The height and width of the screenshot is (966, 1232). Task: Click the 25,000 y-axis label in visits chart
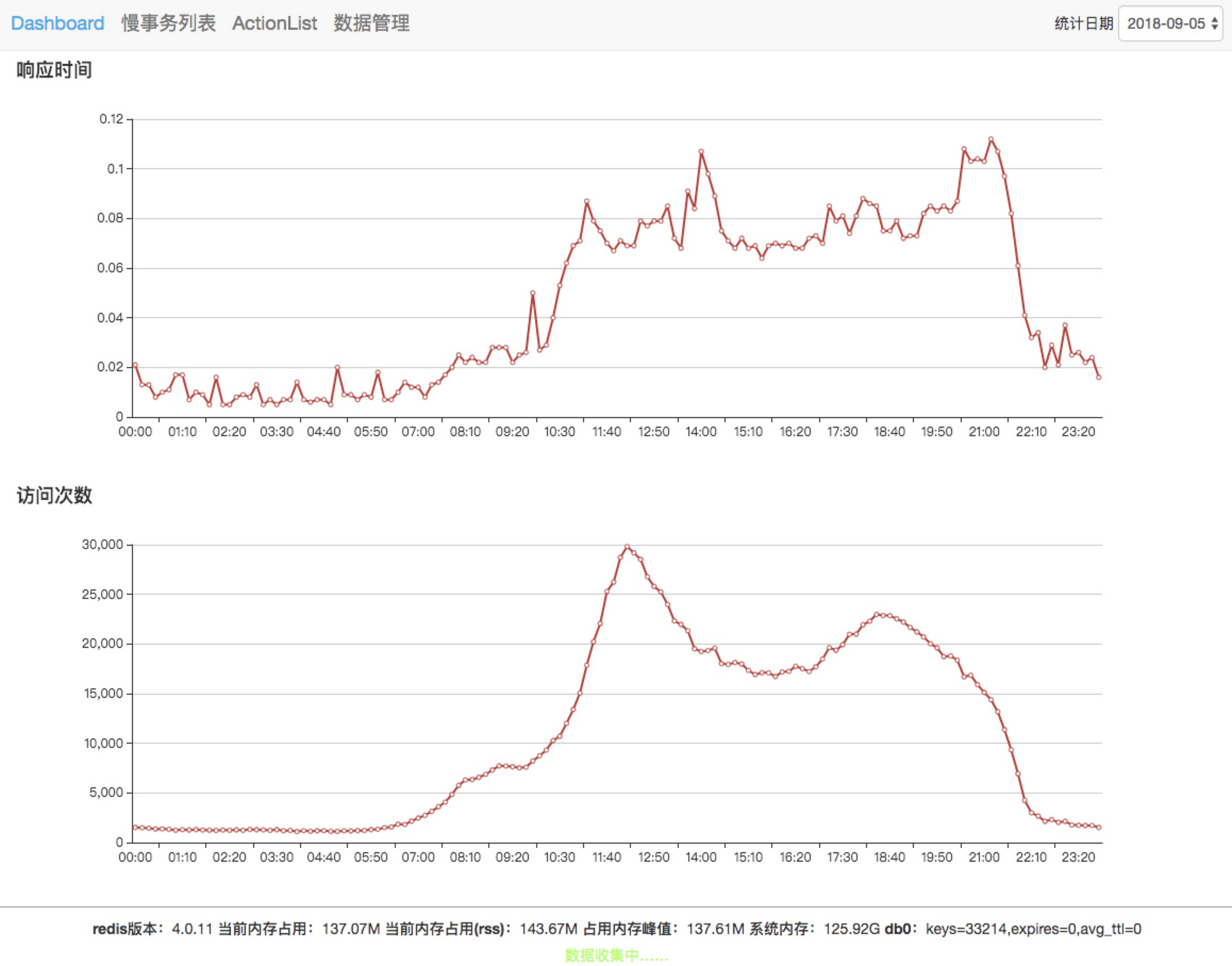click(102, 594)
